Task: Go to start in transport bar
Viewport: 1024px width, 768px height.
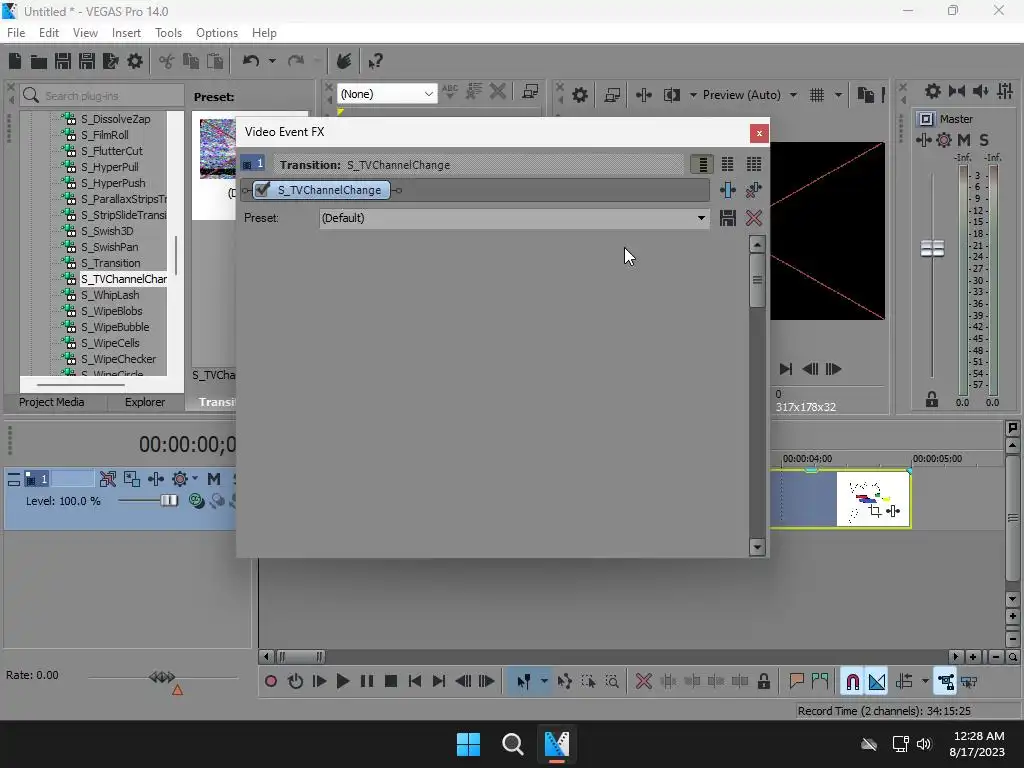Action: tap(415, 682)
